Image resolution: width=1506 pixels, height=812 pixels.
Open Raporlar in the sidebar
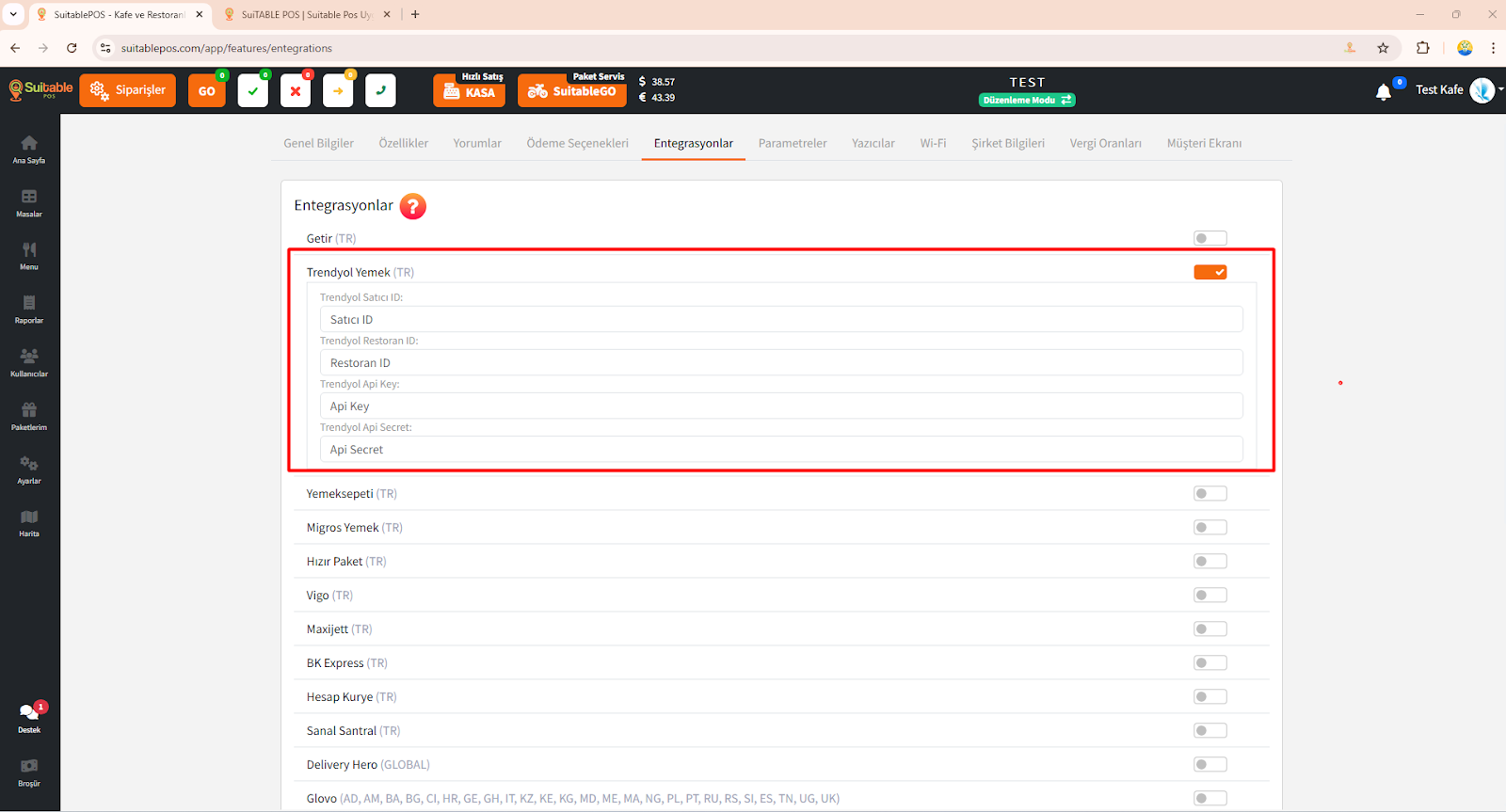click(29, 309)
